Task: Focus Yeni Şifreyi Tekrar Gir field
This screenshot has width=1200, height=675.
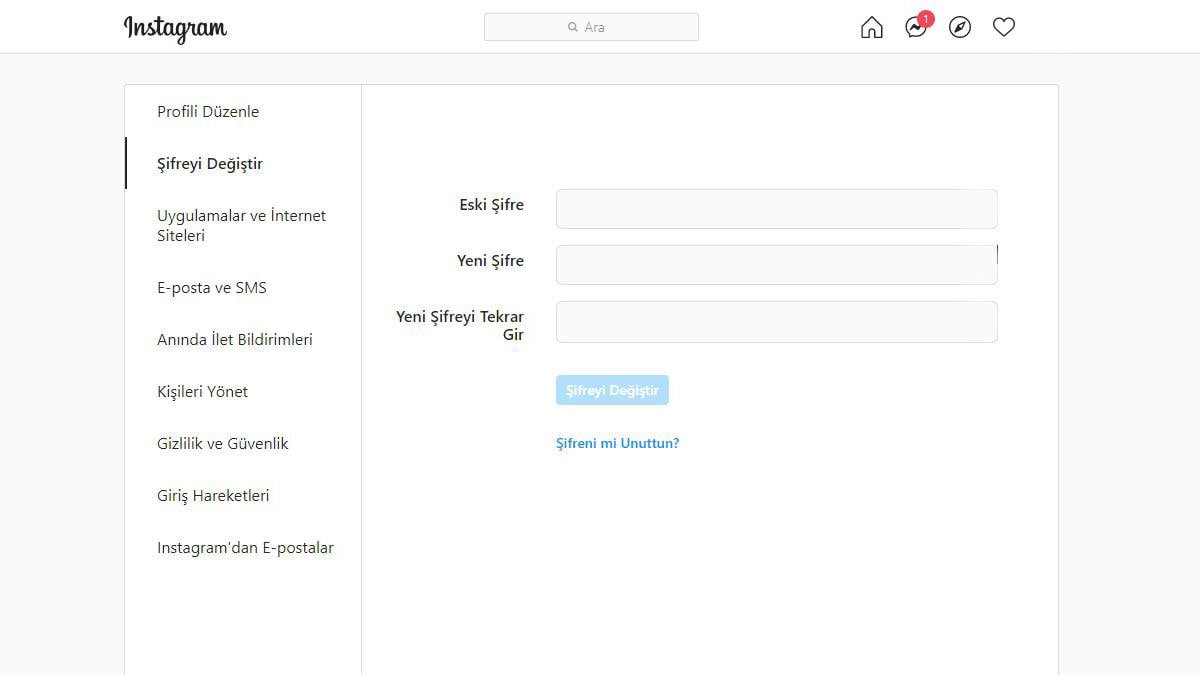Action: (776, 322)
